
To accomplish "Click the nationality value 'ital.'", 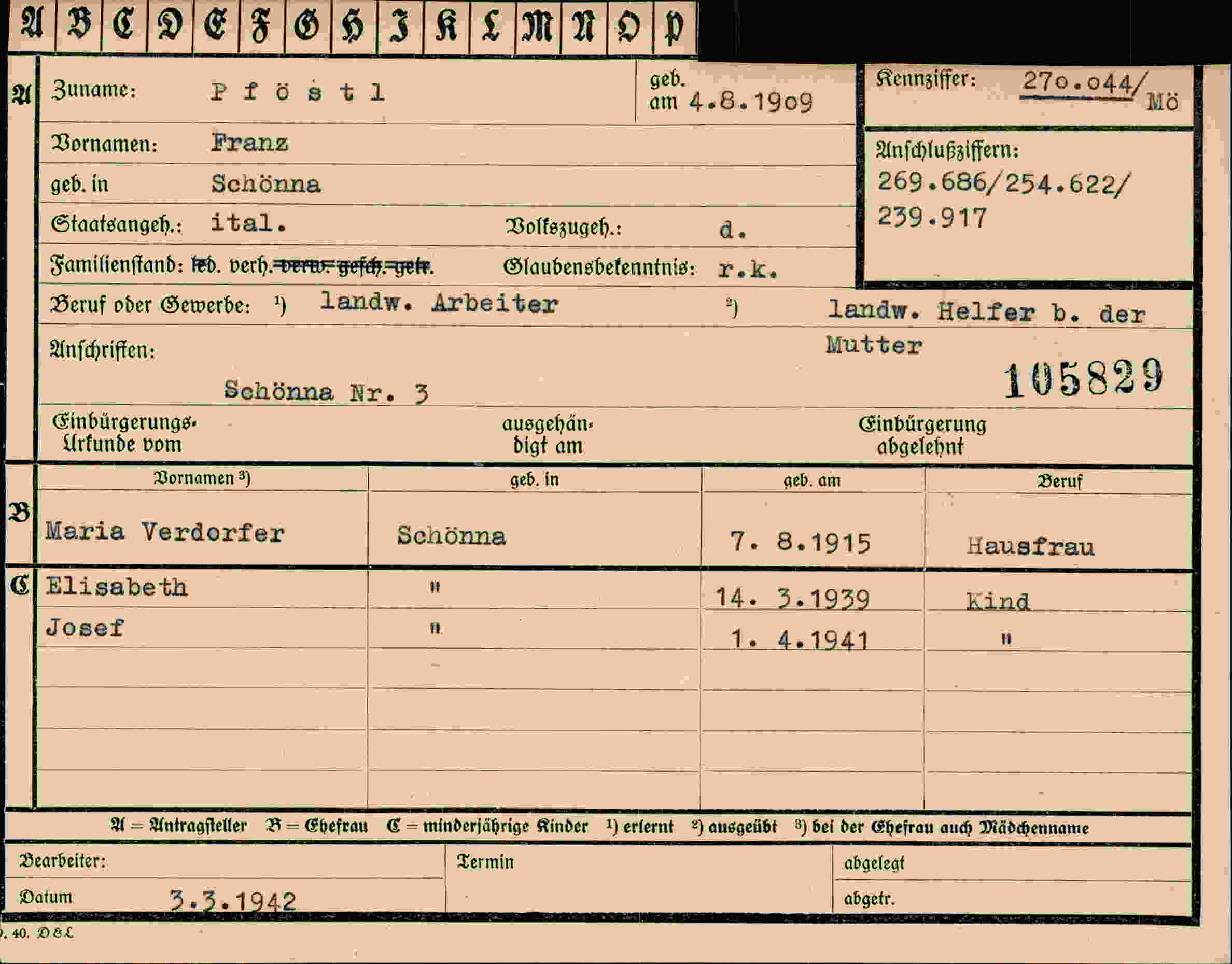I will pyautogui.click(x=248, y=222).
